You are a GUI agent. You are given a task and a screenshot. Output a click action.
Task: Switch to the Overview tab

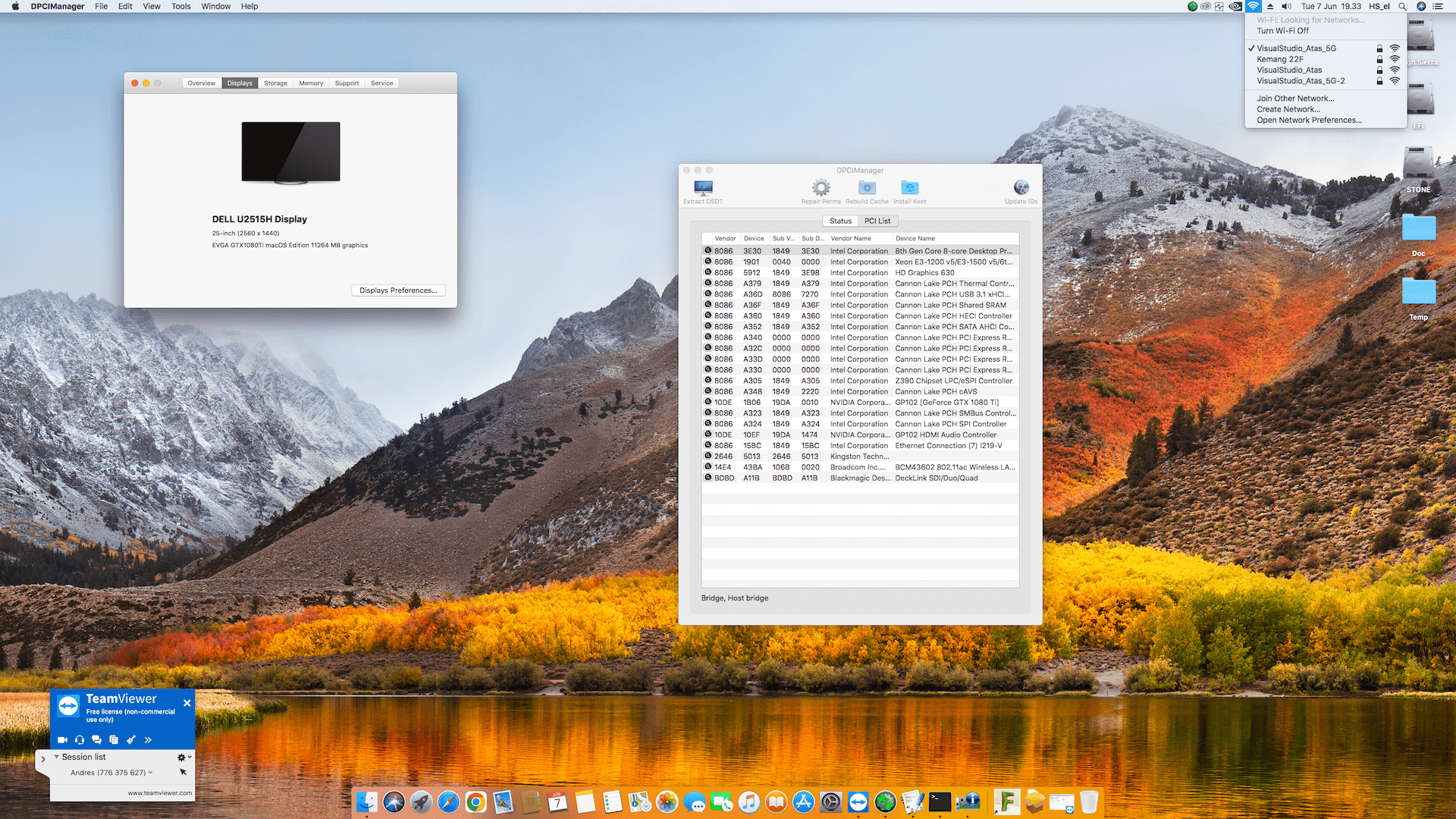point(202,83)
